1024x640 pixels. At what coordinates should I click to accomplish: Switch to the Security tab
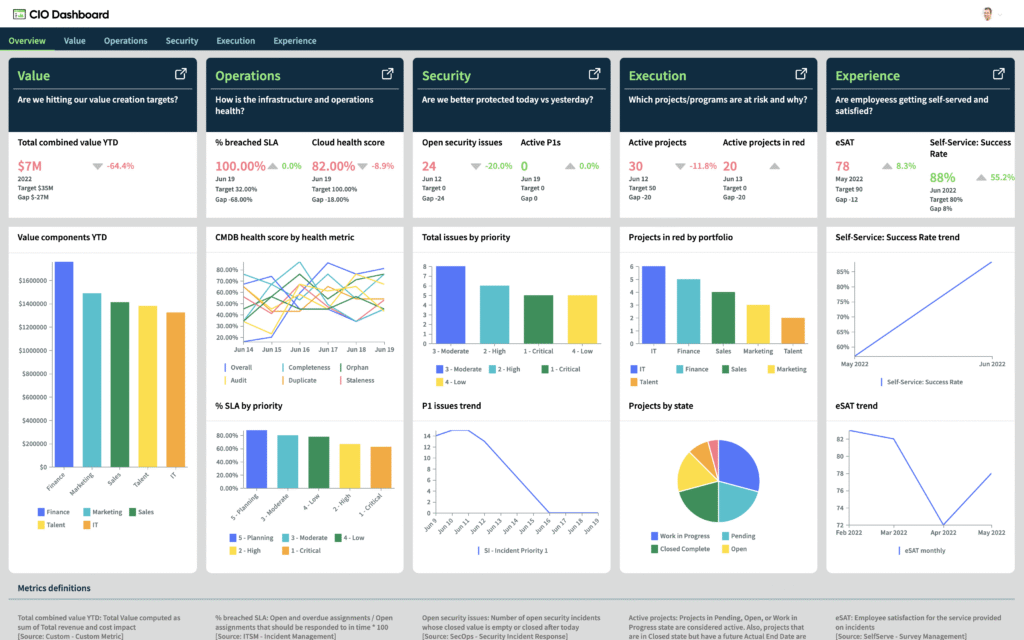181,40
